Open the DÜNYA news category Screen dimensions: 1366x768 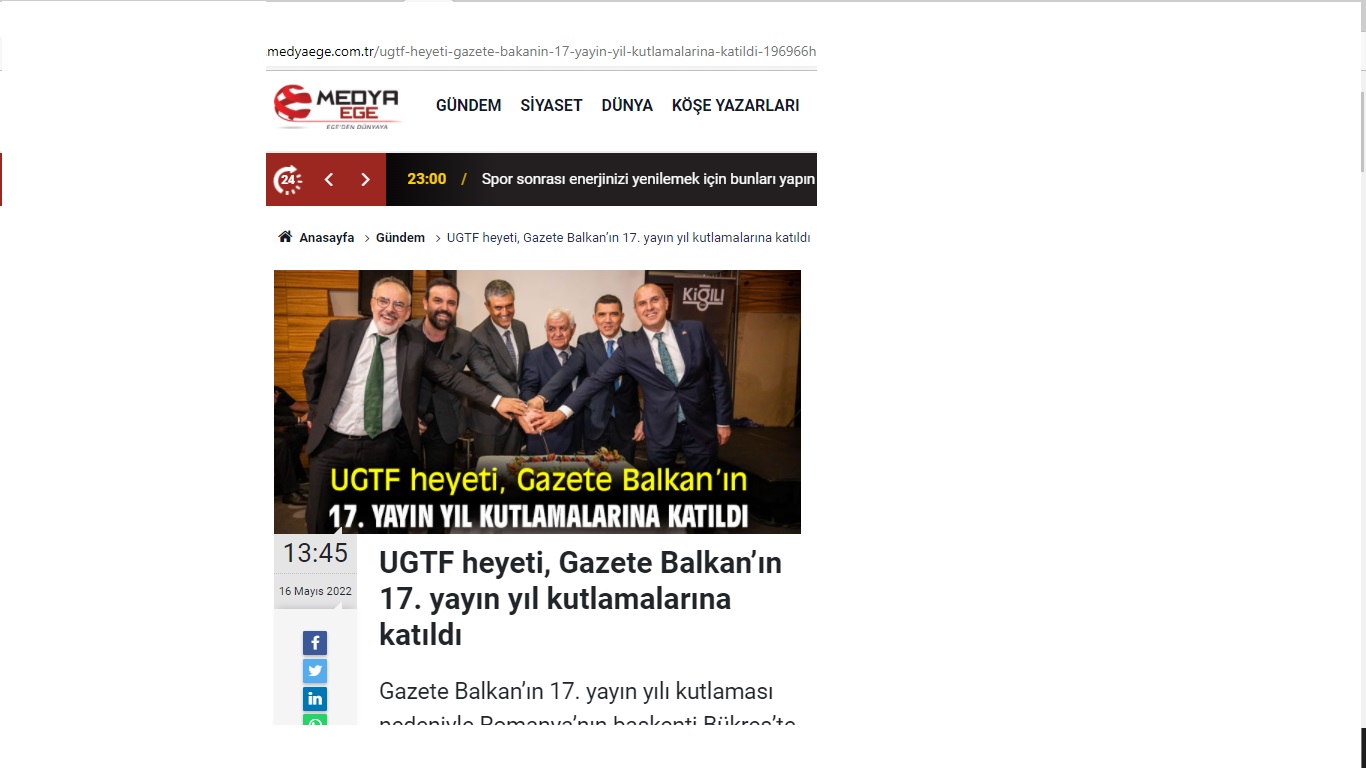(627, 106)
